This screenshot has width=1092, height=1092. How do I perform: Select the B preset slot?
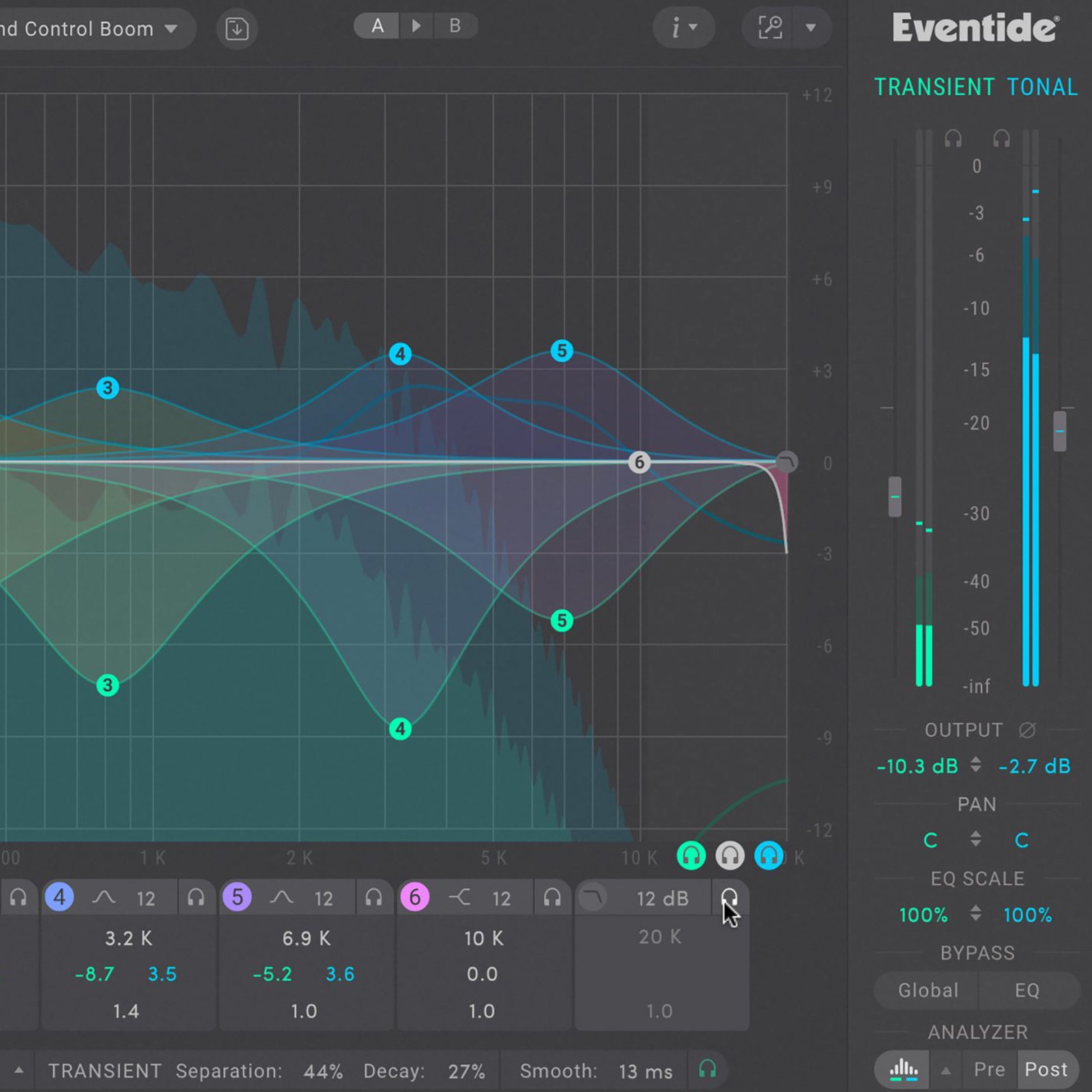[454, 27]
